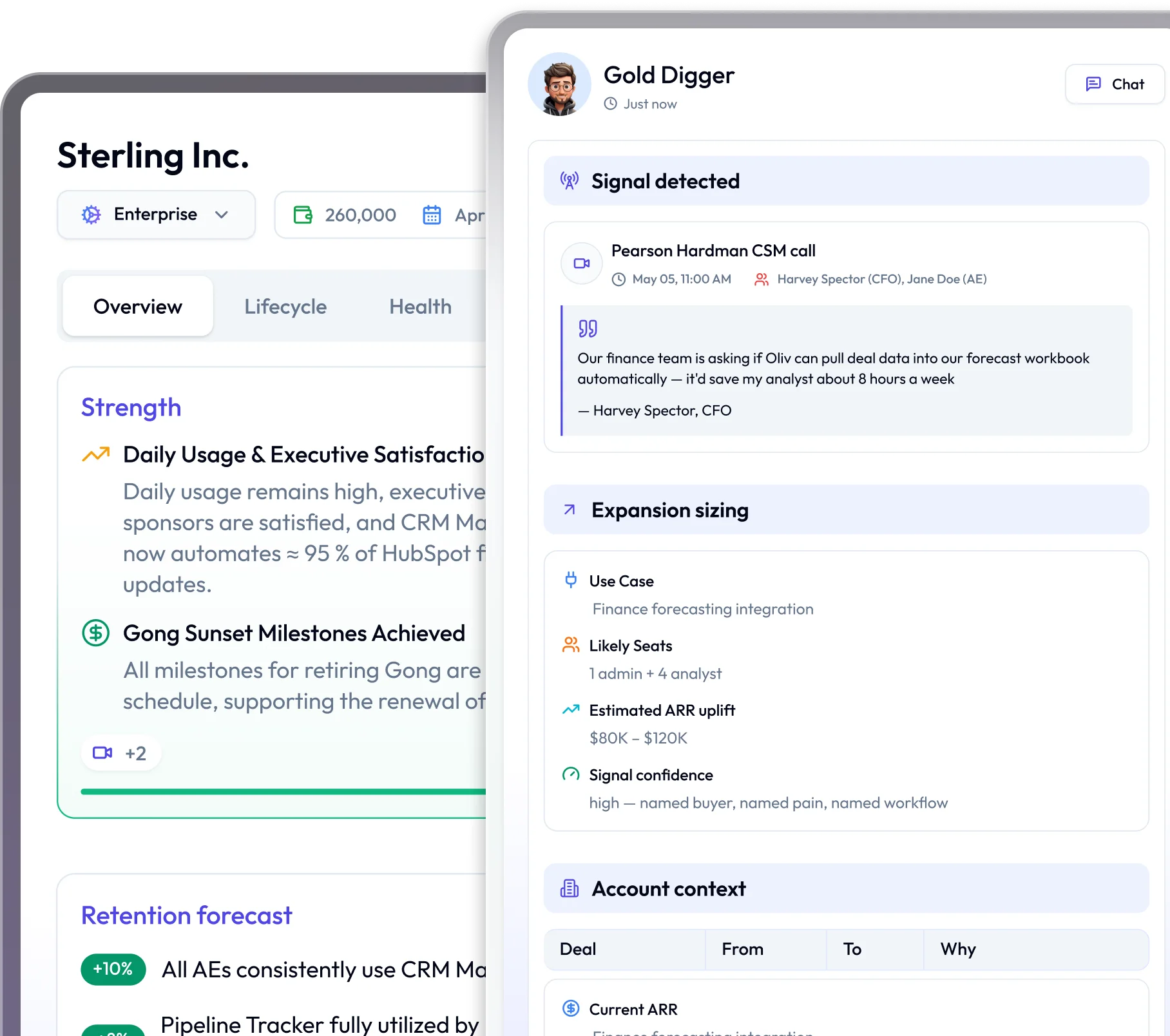Click the trend icon next to Estimated ARR uplift
Image resolution: width=1170 pixels, height=1036 pixels.
tap(571, 709)
